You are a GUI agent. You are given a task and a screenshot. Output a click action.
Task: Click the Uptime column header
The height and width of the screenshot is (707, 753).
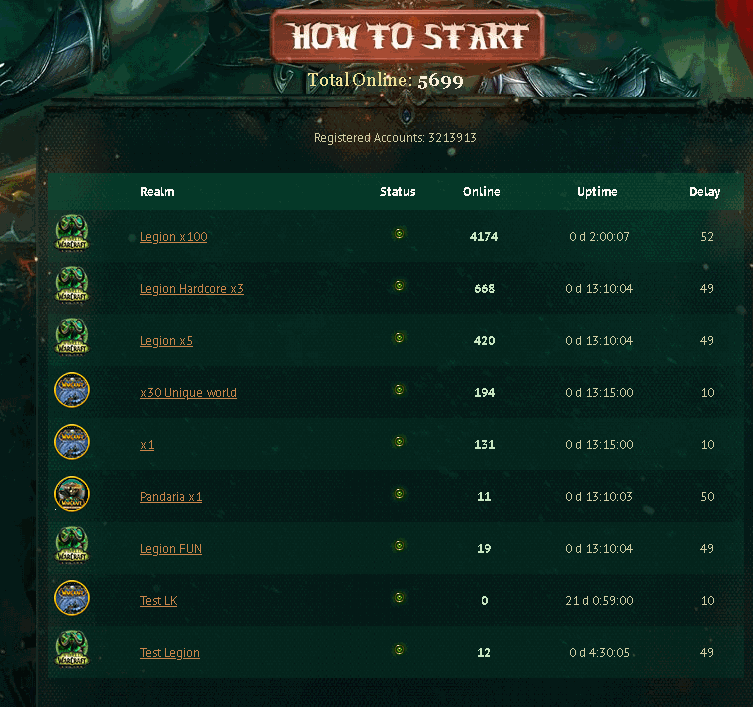(x=597, y=192)
